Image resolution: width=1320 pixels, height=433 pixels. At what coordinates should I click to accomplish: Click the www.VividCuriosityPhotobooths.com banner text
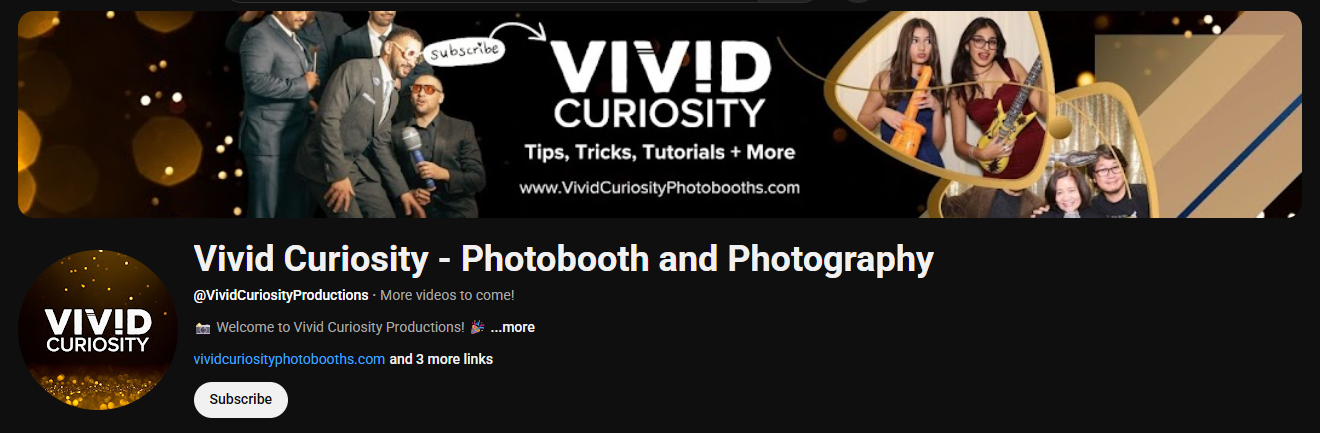click(x=659, y=187)
